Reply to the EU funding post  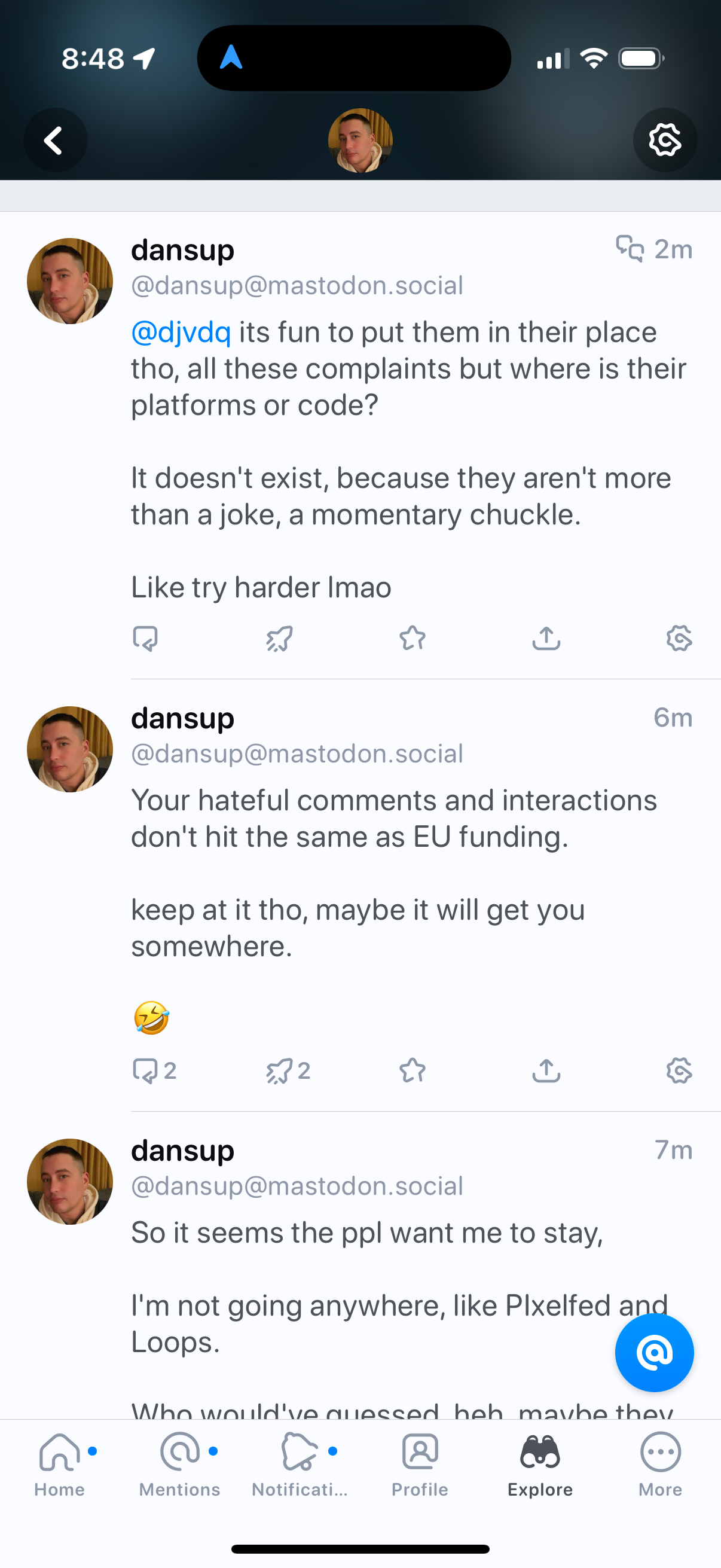click(x=146, y=1070)
